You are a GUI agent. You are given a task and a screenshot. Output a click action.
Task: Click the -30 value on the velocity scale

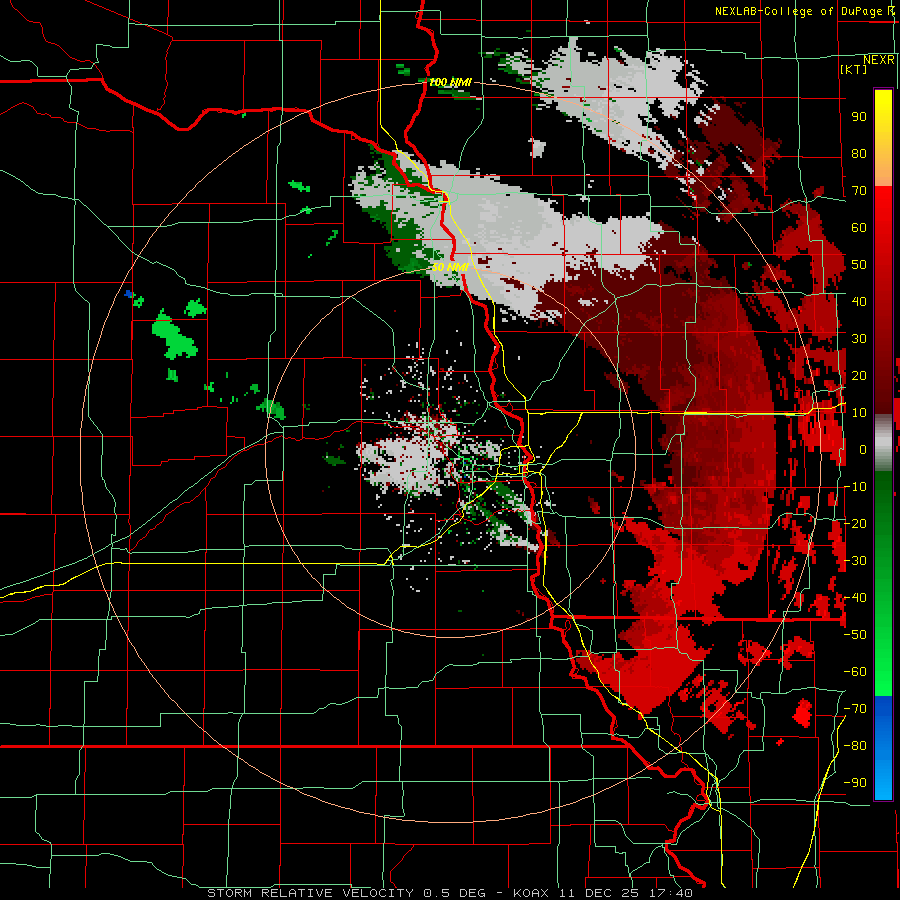[855, 561]
